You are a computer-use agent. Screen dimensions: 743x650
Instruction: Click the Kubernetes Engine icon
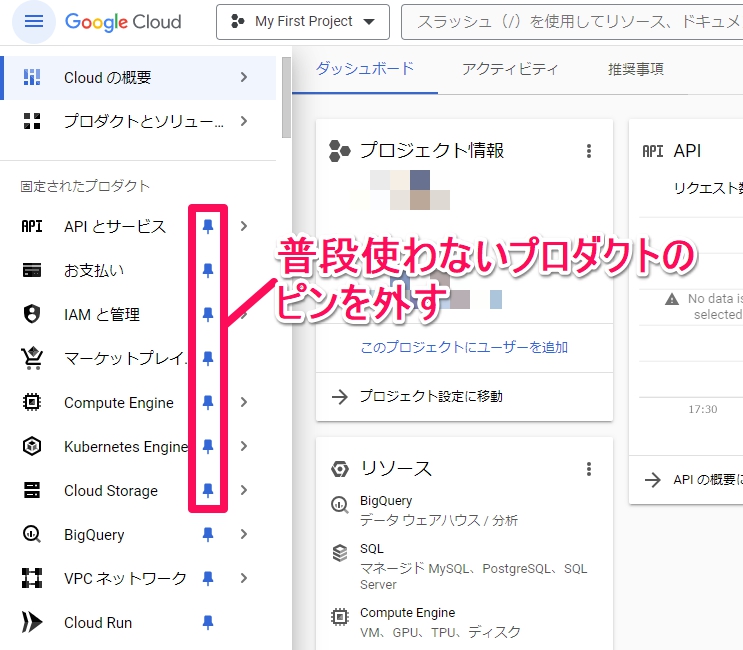click(x=32, y=446)
